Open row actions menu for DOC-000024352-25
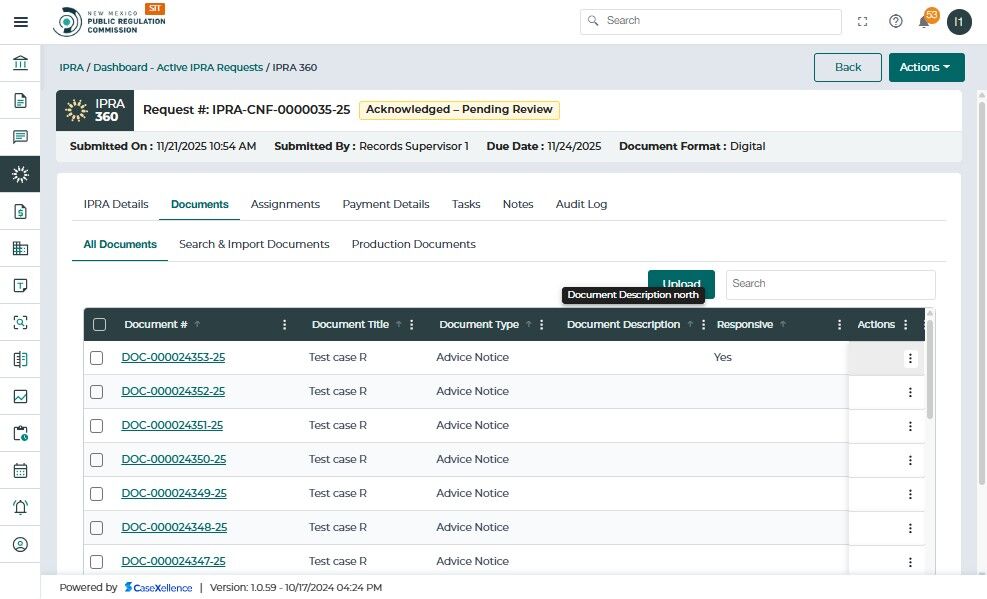987x599 pixels. 910,392
